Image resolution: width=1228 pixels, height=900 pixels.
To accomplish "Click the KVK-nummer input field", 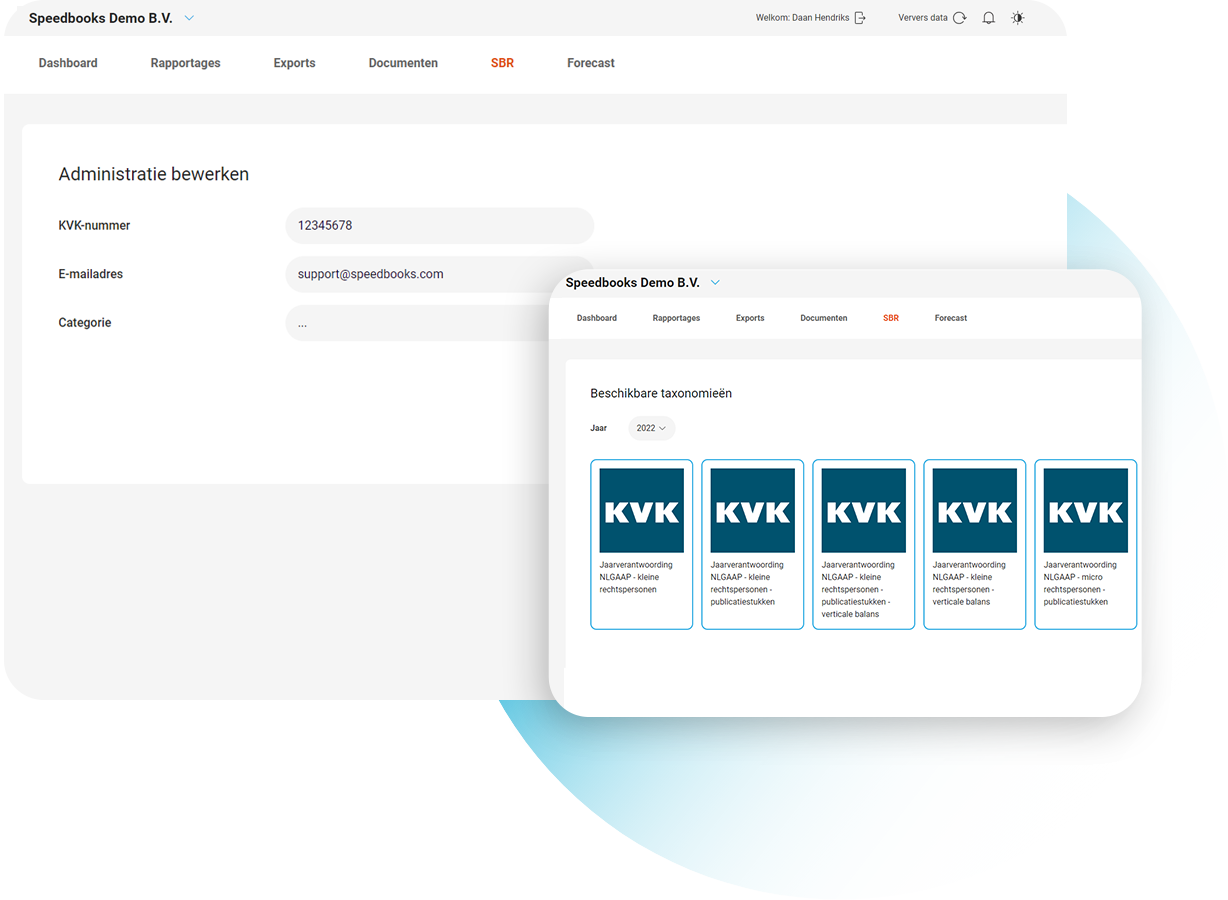I will 440,226.
